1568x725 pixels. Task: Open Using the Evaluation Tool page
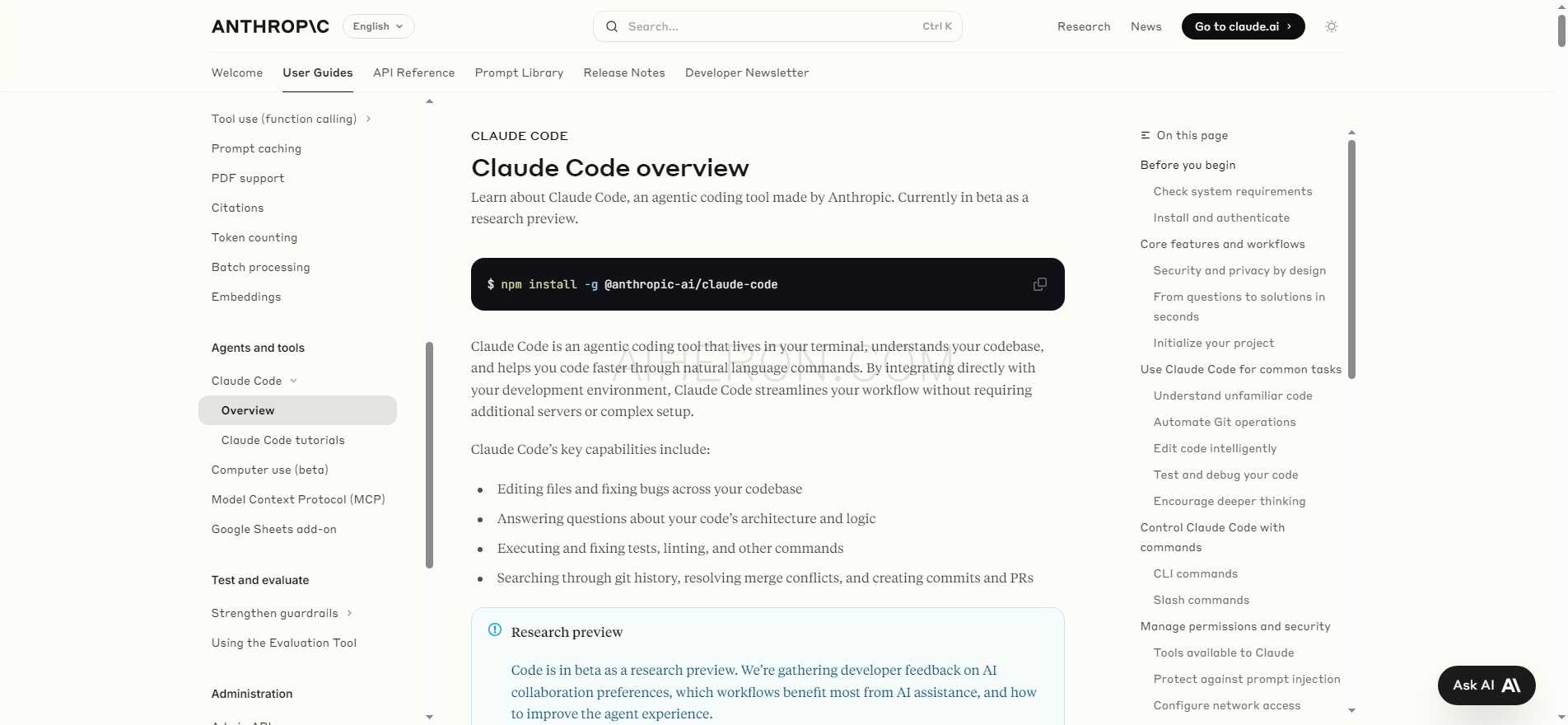click(284, 643)
